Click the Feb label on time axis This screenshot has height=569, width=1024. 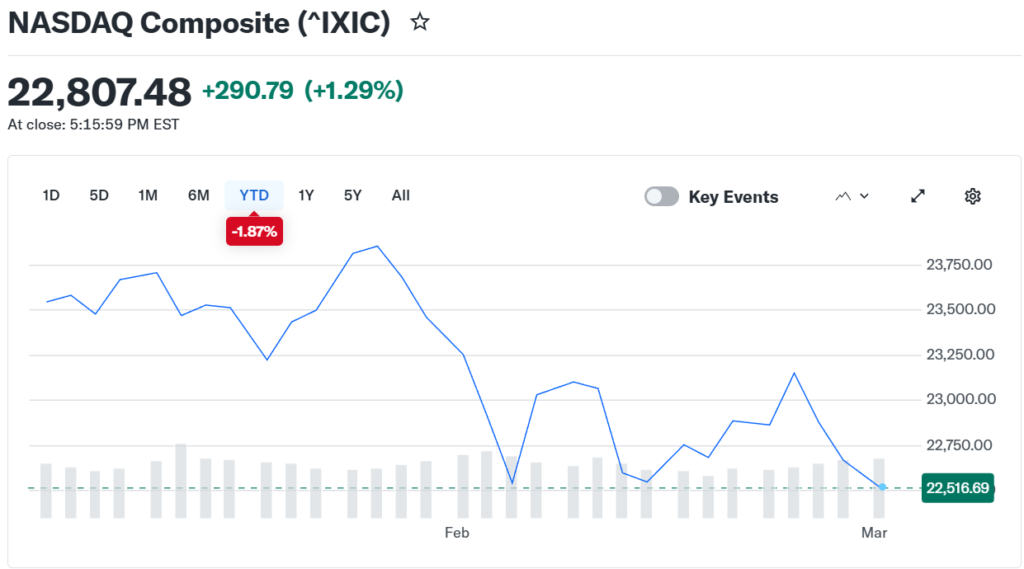pos(457,533)
